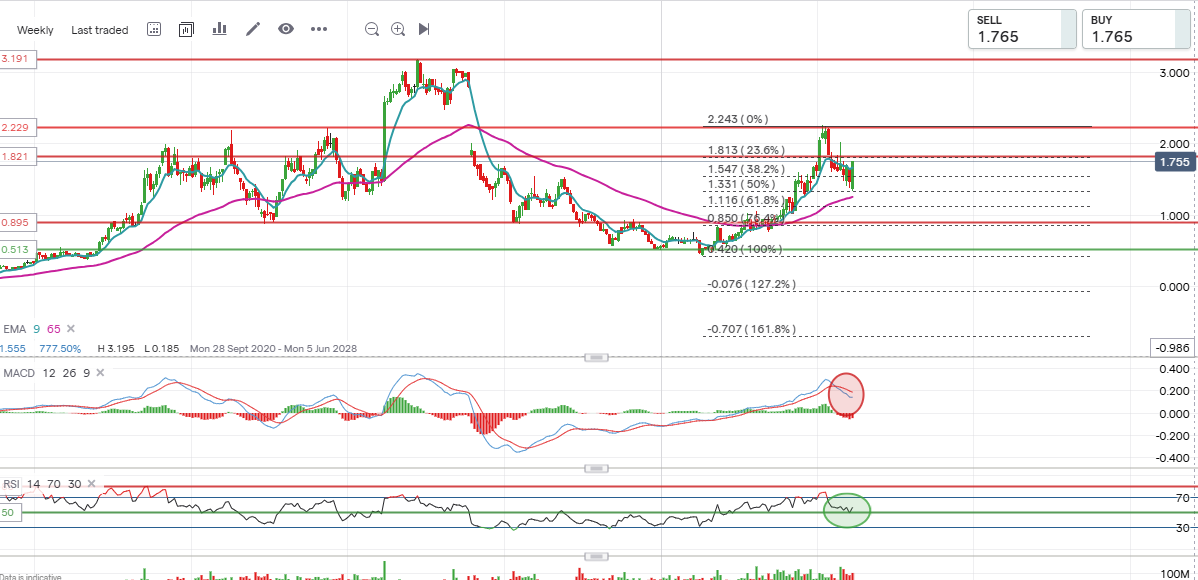1198x580 pixels.
Task: Select the 3.191 horizontal line price label
Action: coord(18,60)
